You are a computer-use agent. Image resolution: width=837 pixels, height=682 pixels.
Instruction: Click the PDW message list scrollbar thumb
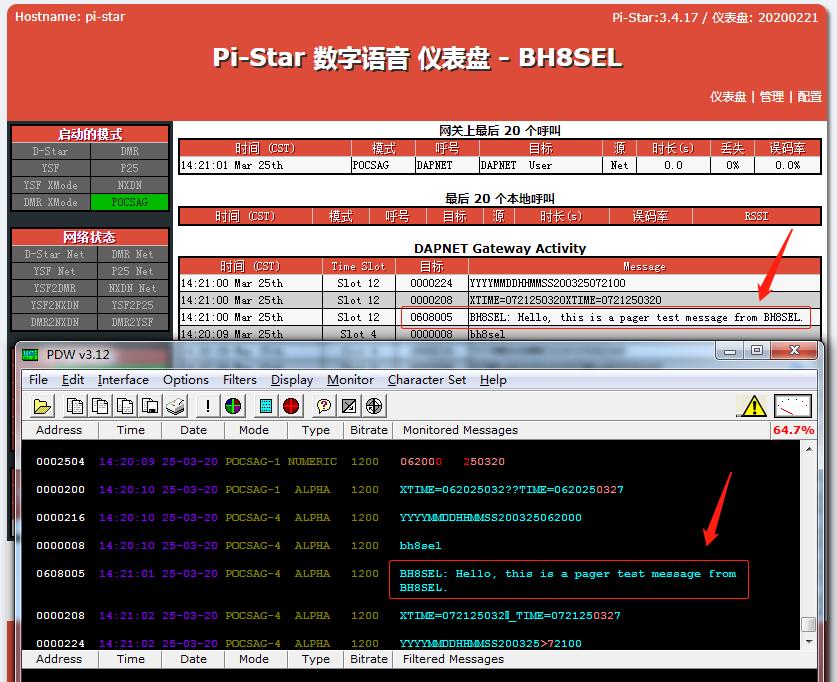[x=808, y=624]
